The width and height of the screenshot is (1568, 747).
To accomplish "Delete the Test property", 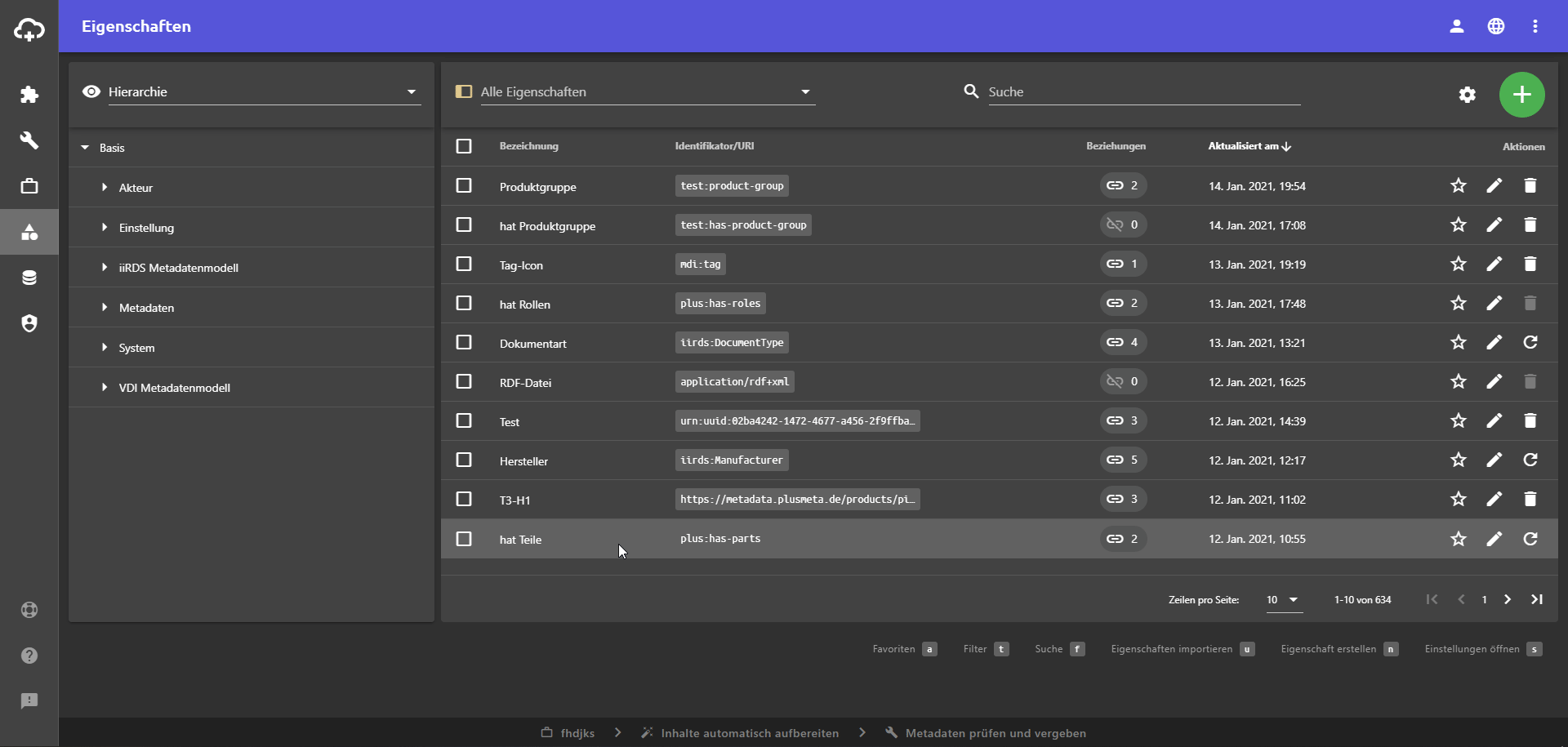I will pyautogui.click(x=1530, y=421).
